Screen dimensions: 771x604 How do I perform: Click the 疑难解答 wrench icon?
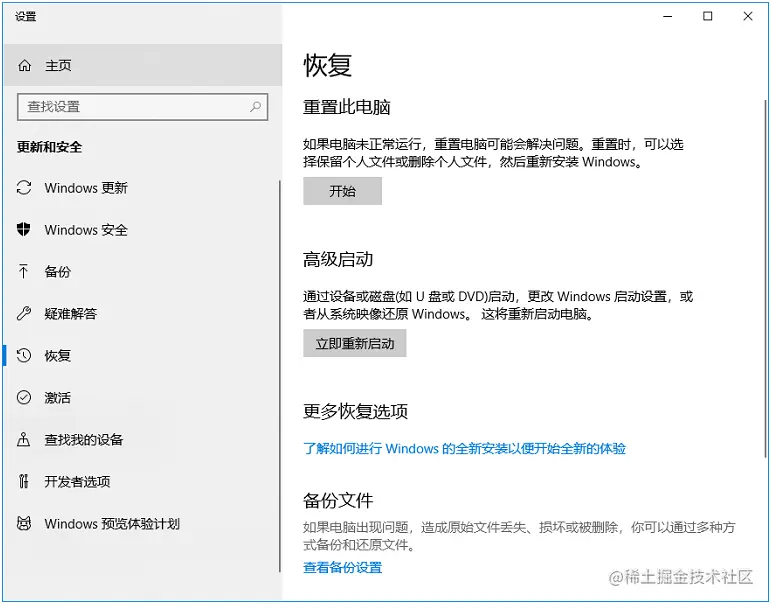(24, 313)
